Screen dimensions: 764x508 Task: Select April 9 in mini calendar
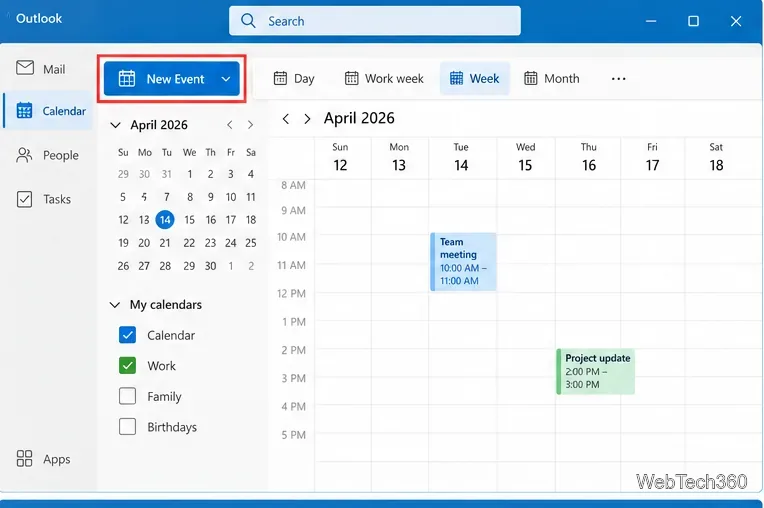[210, 197]
